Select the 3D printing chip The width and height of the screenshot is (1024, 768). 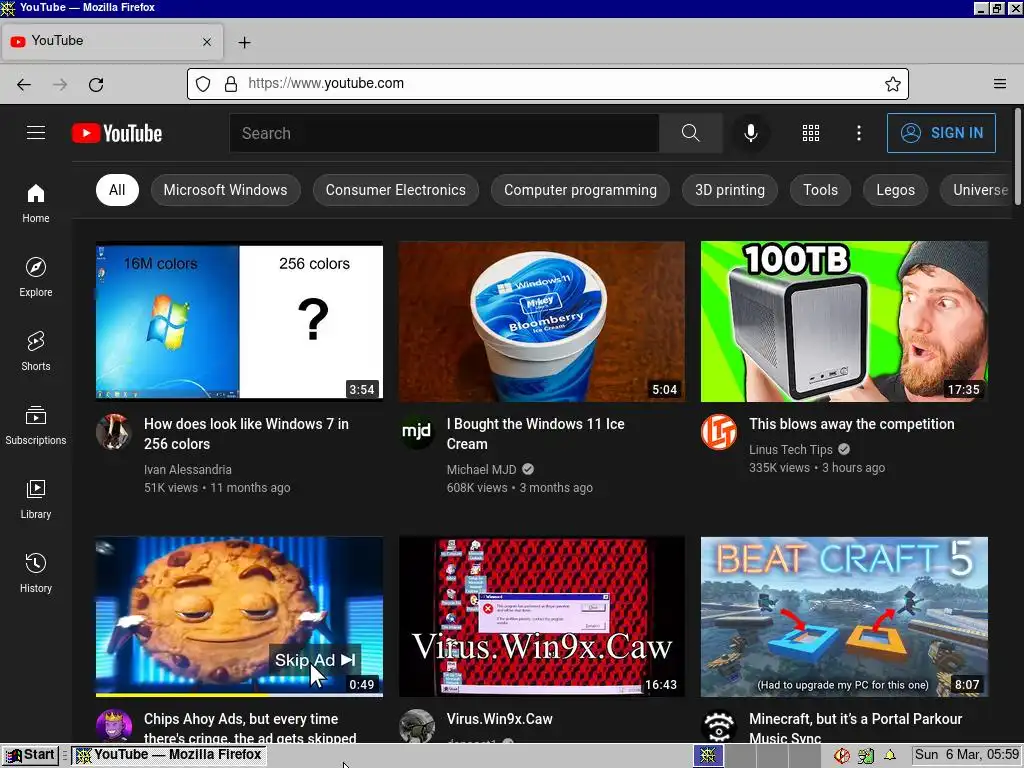pyautogui.click(x=729, y=190)
